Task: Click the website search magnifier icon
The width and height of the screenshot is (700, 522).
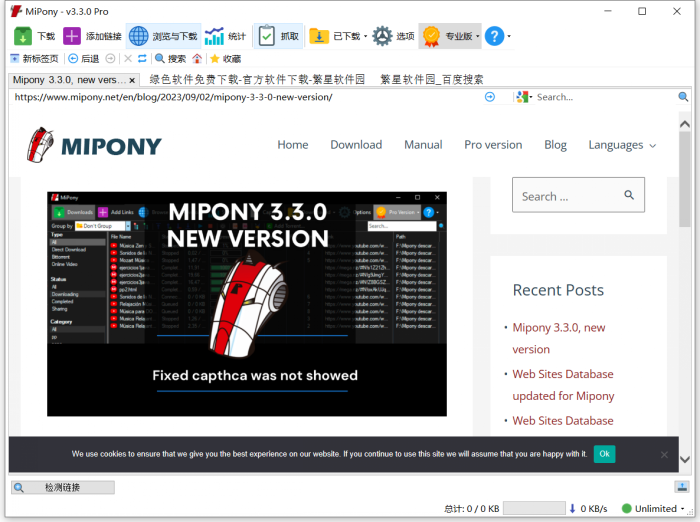Action: coord(629,195)
